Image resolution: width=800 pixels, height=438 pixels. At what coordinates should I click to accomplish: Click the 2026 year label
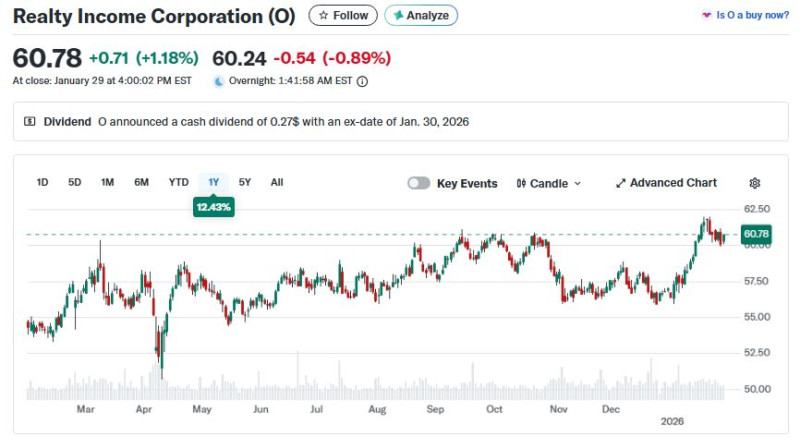(x=672, y=422)
